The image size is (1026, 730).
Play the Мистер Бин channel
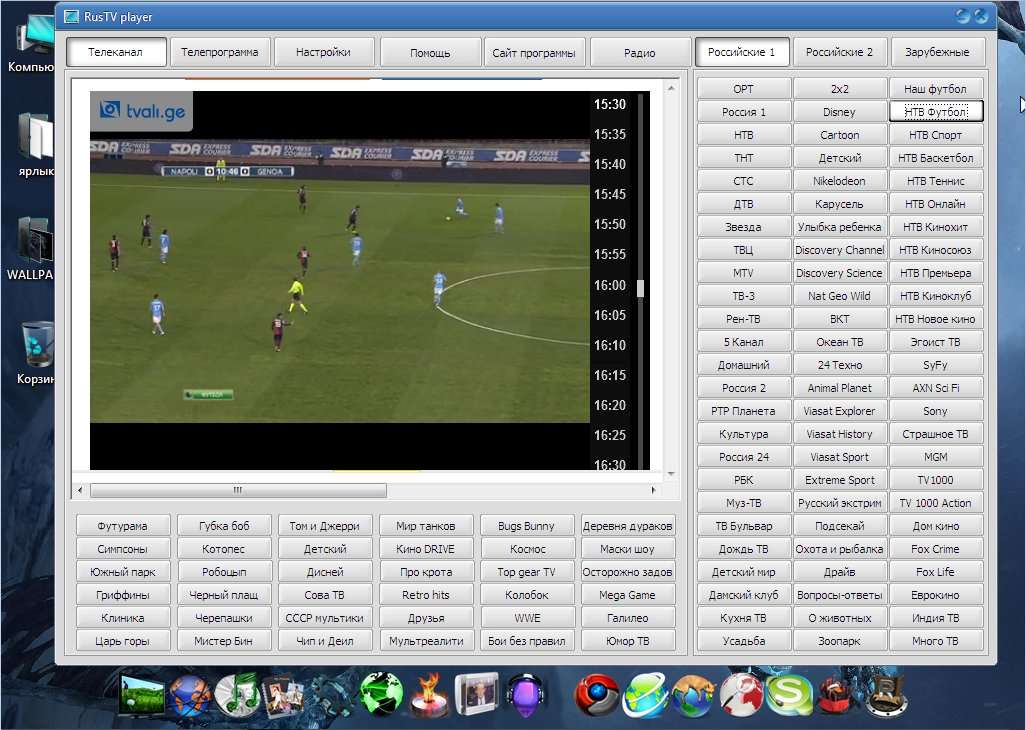coord(224,641)
